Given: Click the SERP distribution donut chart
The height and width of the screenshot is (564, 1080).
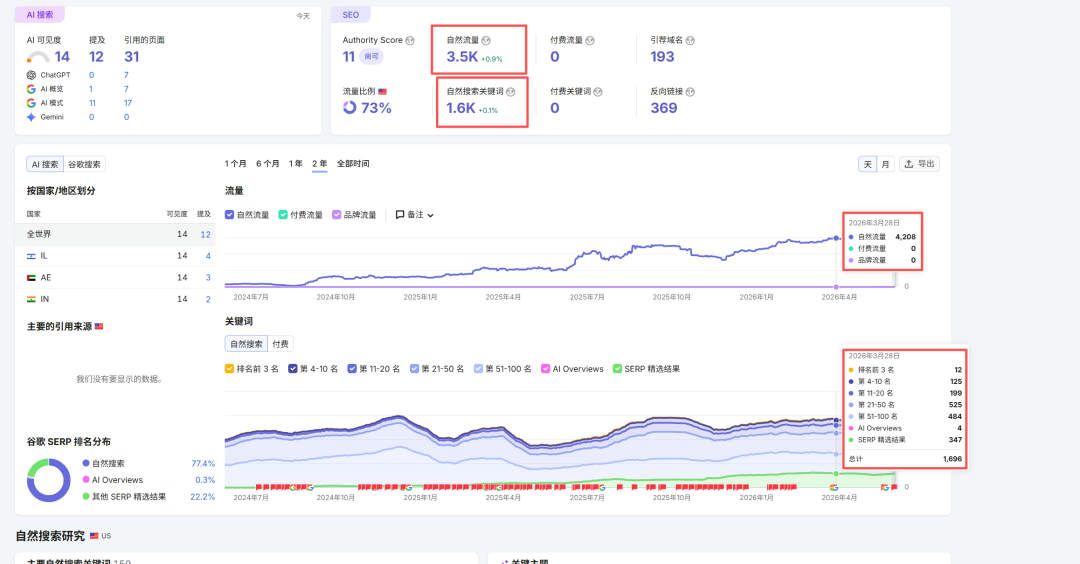Looking at the screenshot, I should [48, 480].
